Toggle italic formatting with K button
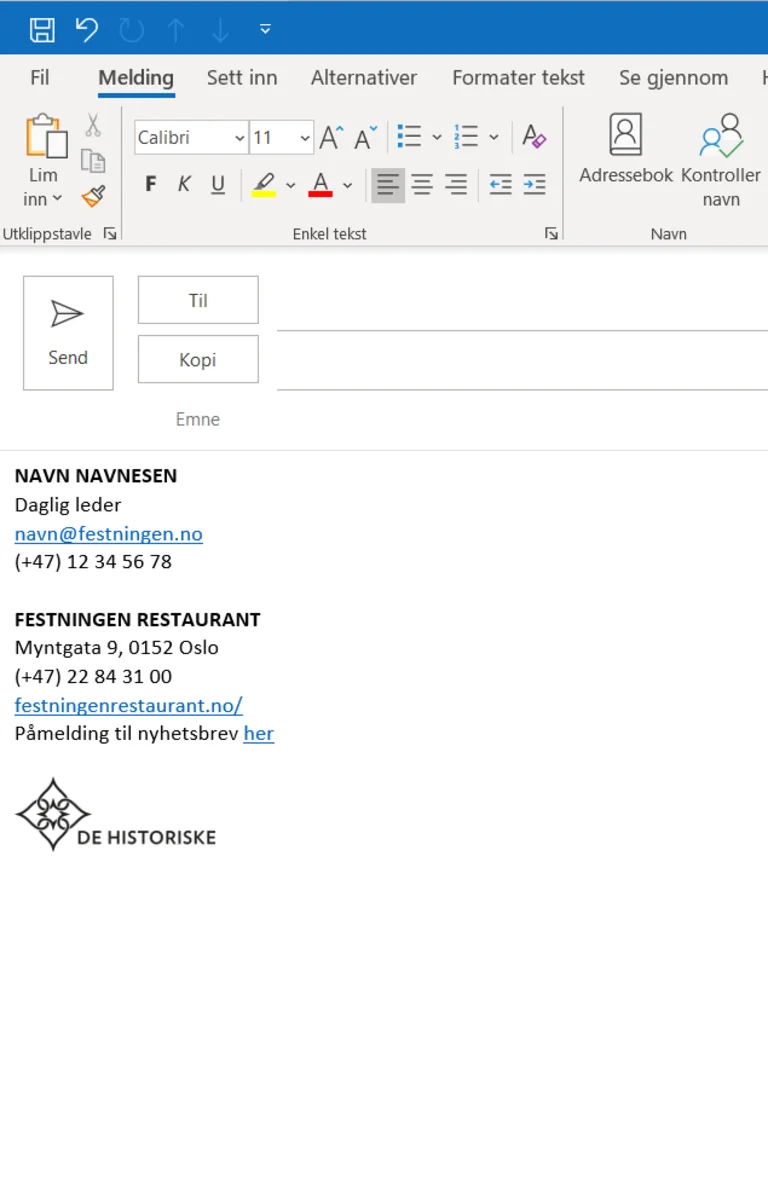Viewport: 768px width, 1180px height. tap(184, 184)
